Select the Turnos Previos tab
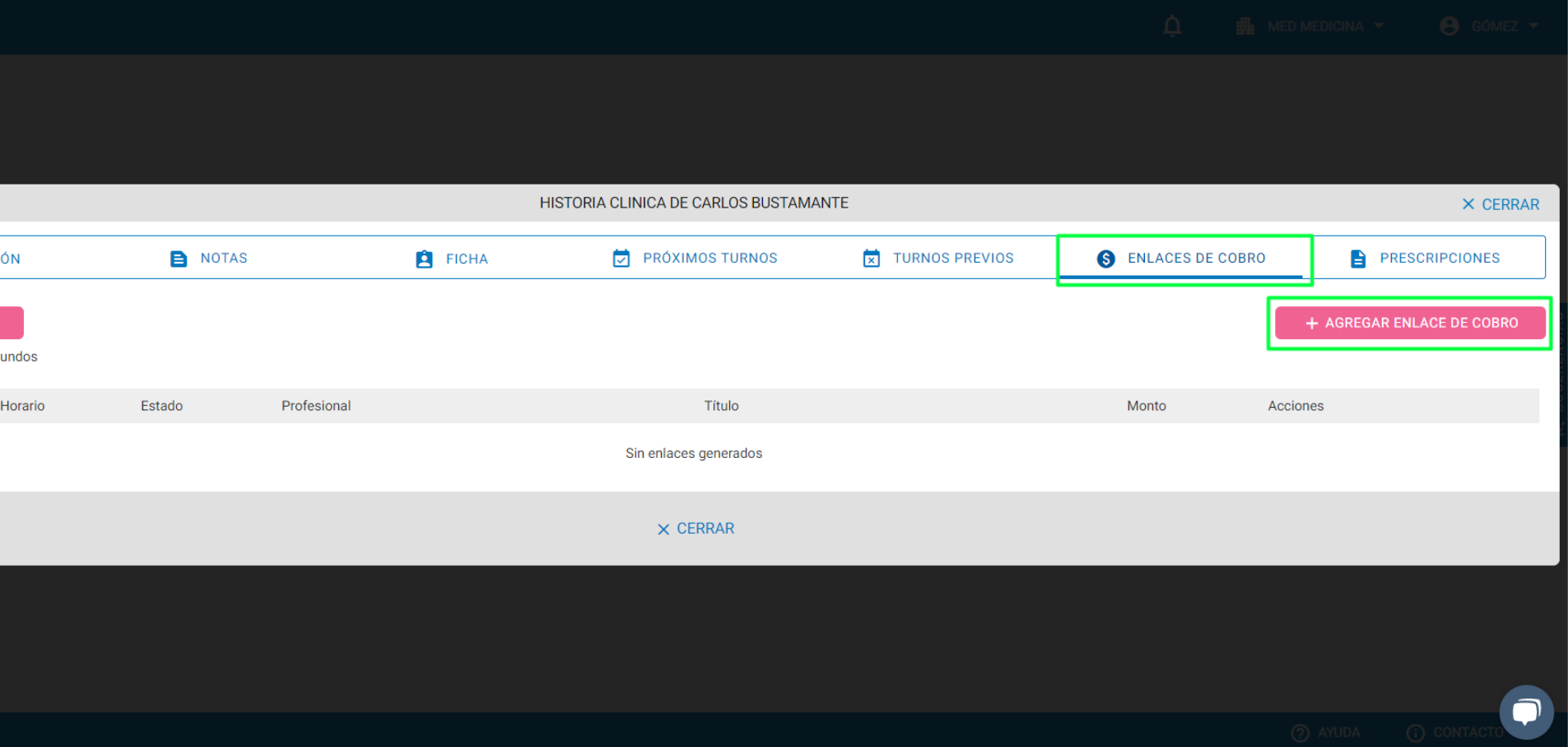This screenshot has height=747, width=1568. [x=938, y=259]
